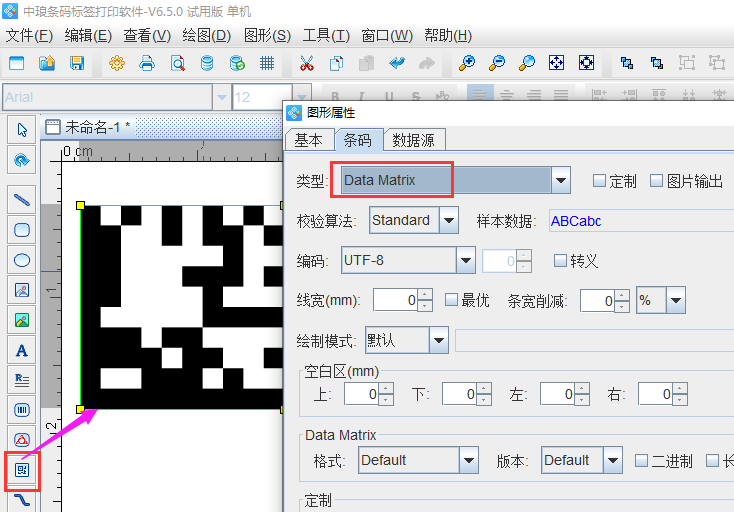
Task: Click the database with checkmark icon
Action: (x=237, y=62)
